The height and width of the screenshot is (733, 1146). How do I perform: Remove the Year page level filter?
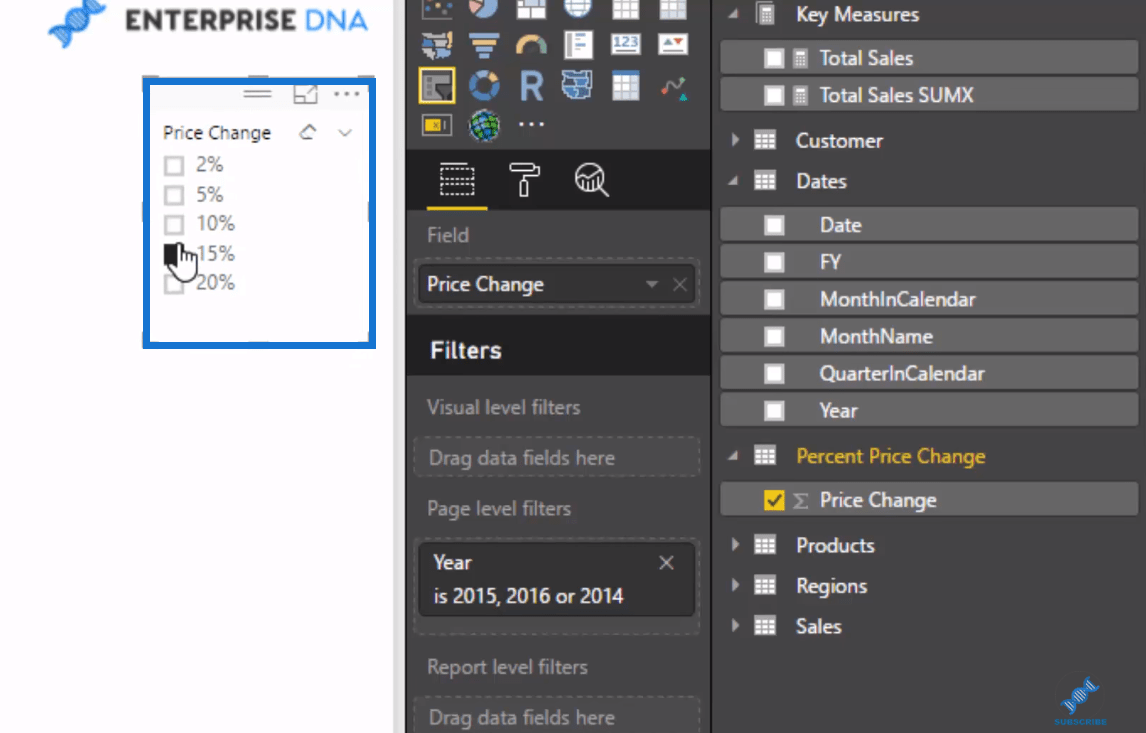point(666,563)
